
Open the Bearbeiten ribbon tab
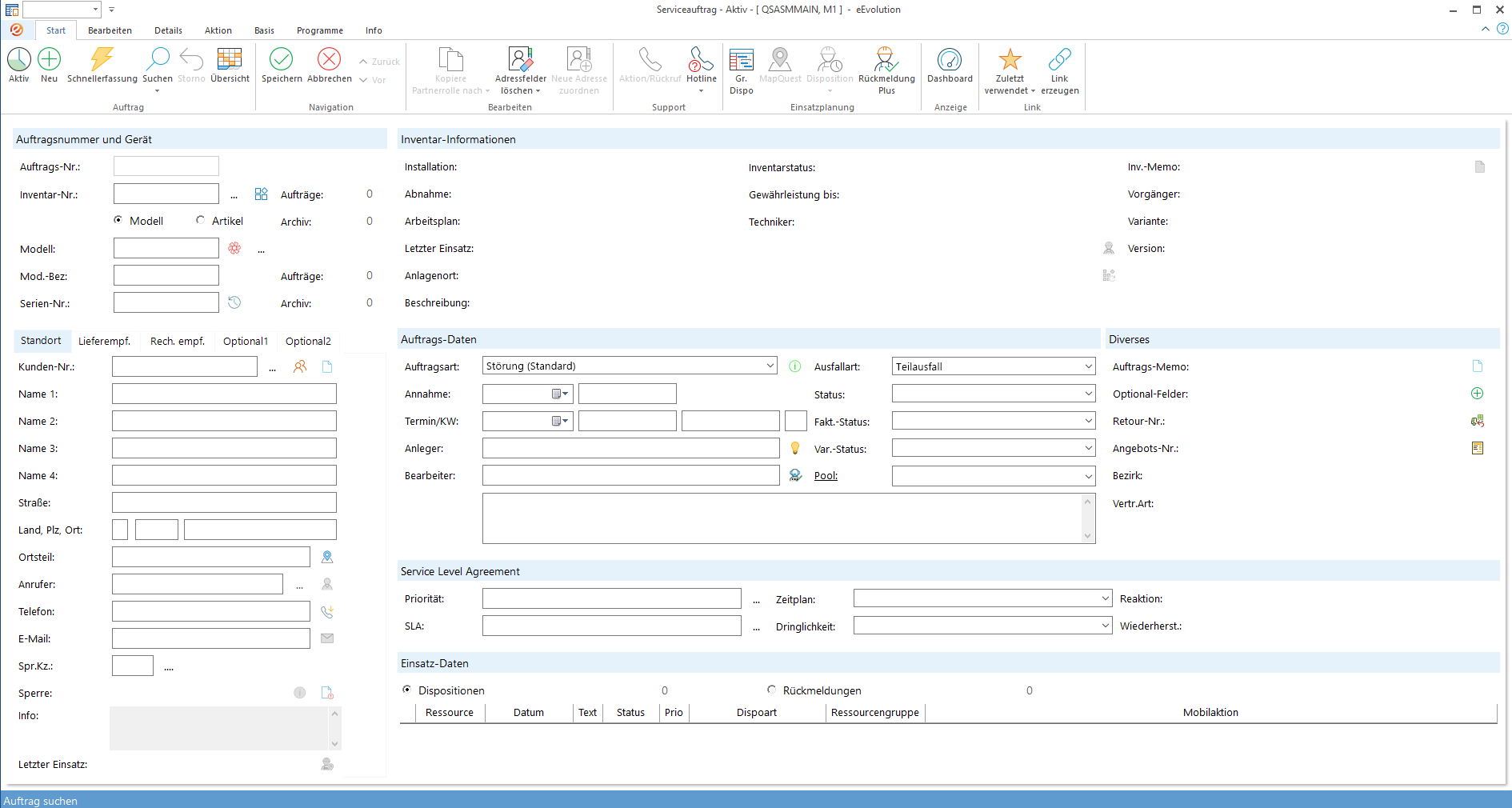click(x=110, y=30)
